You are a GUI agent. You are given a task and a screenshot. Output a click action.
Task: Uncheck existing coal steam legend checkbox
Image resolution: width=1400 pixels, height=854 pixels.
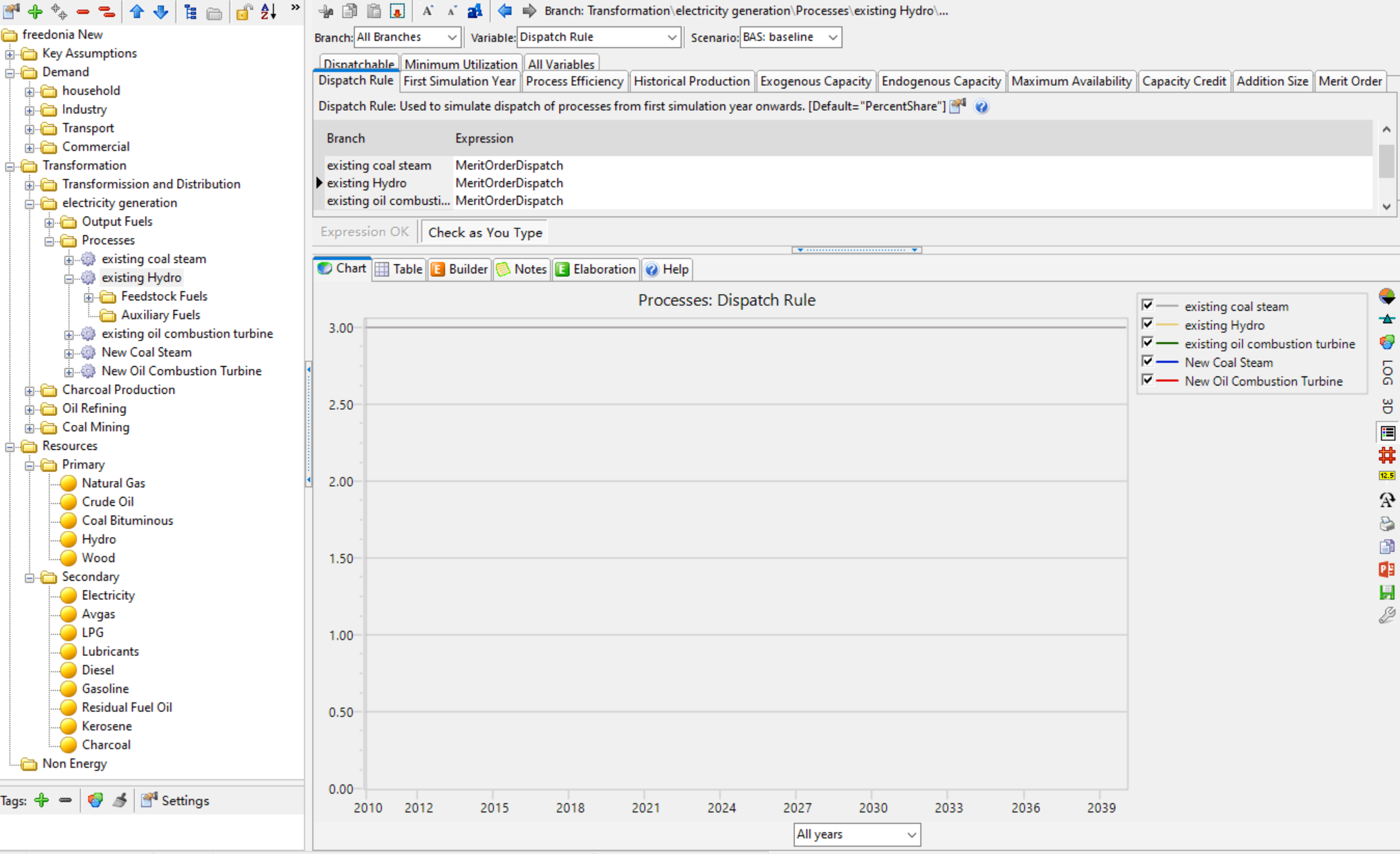(x=1148, y=305)
